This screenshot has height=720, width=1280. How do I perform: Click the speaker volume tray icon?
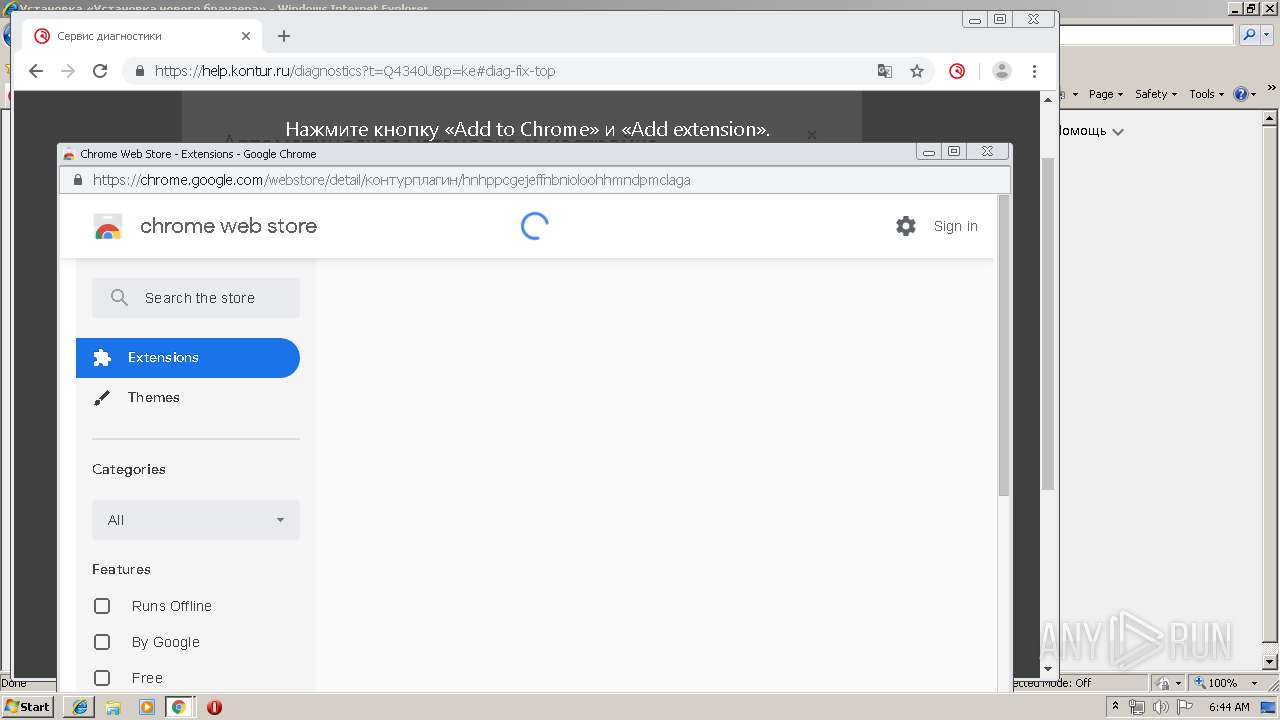point(1161,707)
